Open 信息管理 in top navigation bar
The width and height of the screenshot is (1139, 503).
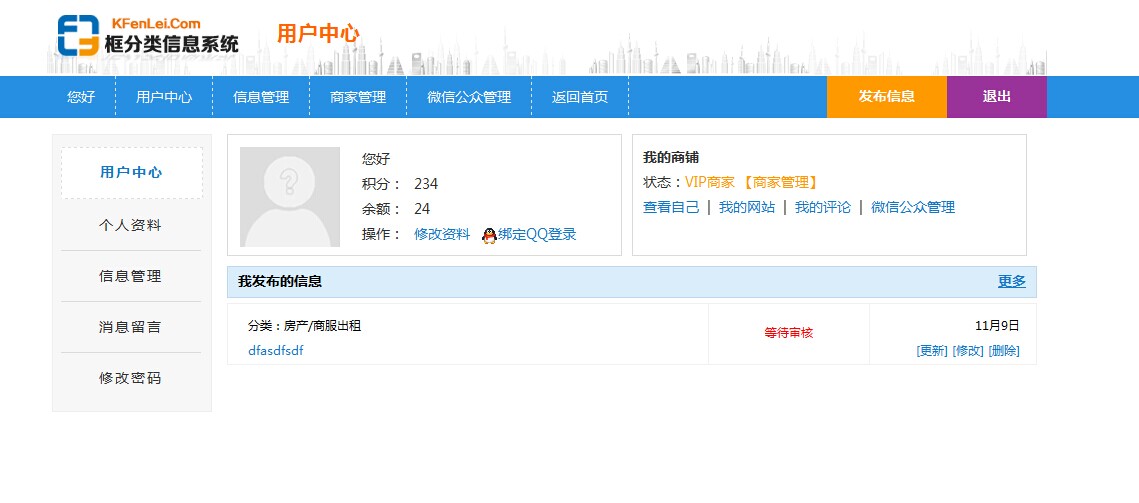tap(261, 97)
